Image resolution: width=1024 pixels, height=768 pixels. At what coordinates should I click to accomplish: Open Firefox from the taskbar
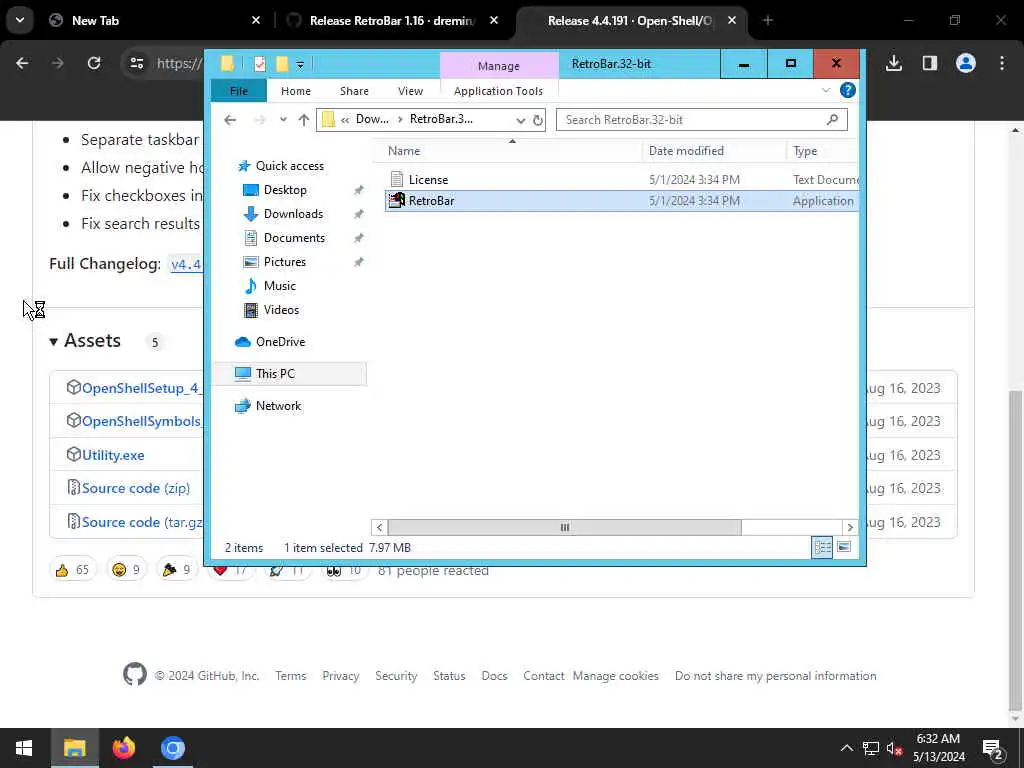click(123, 748)
